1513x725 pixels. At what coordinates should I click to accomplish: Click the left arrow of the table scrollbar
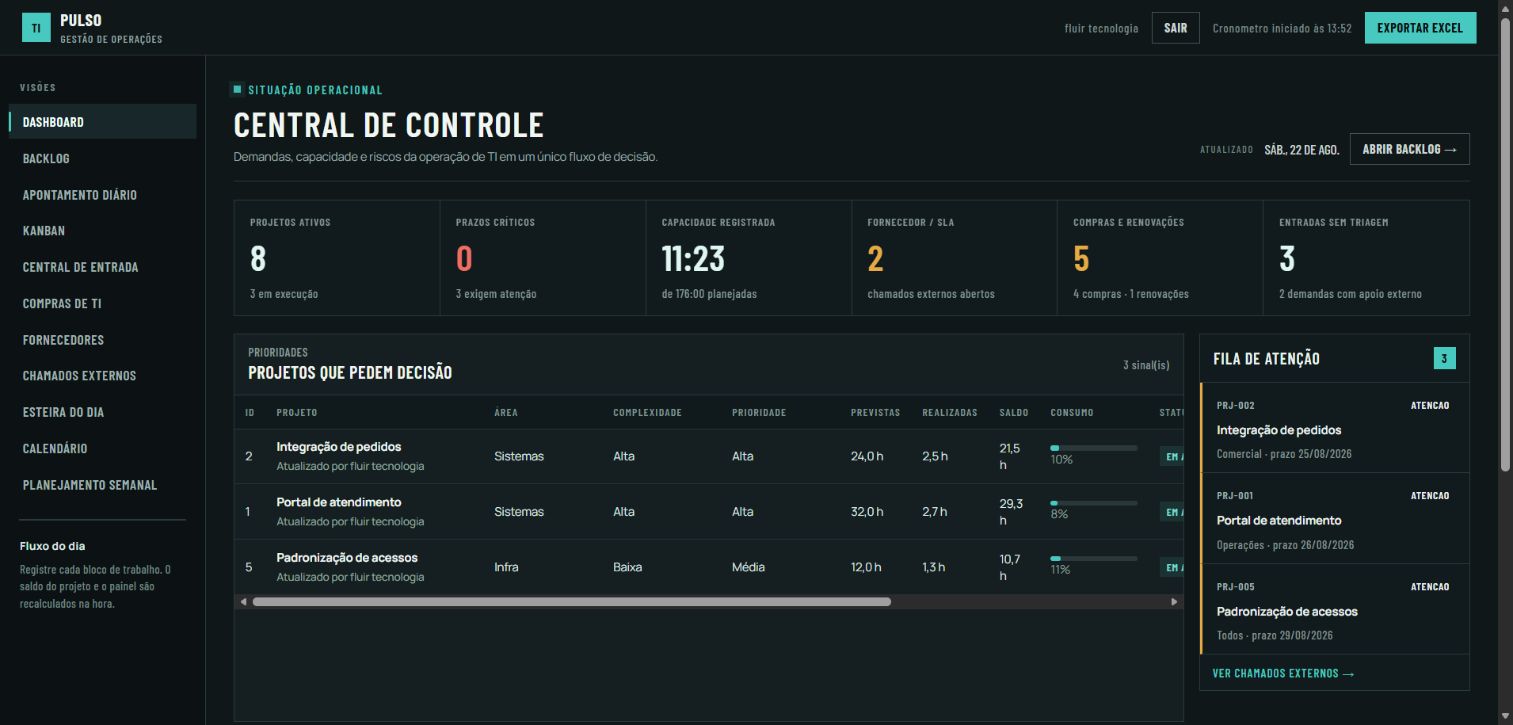pos(243,602)
